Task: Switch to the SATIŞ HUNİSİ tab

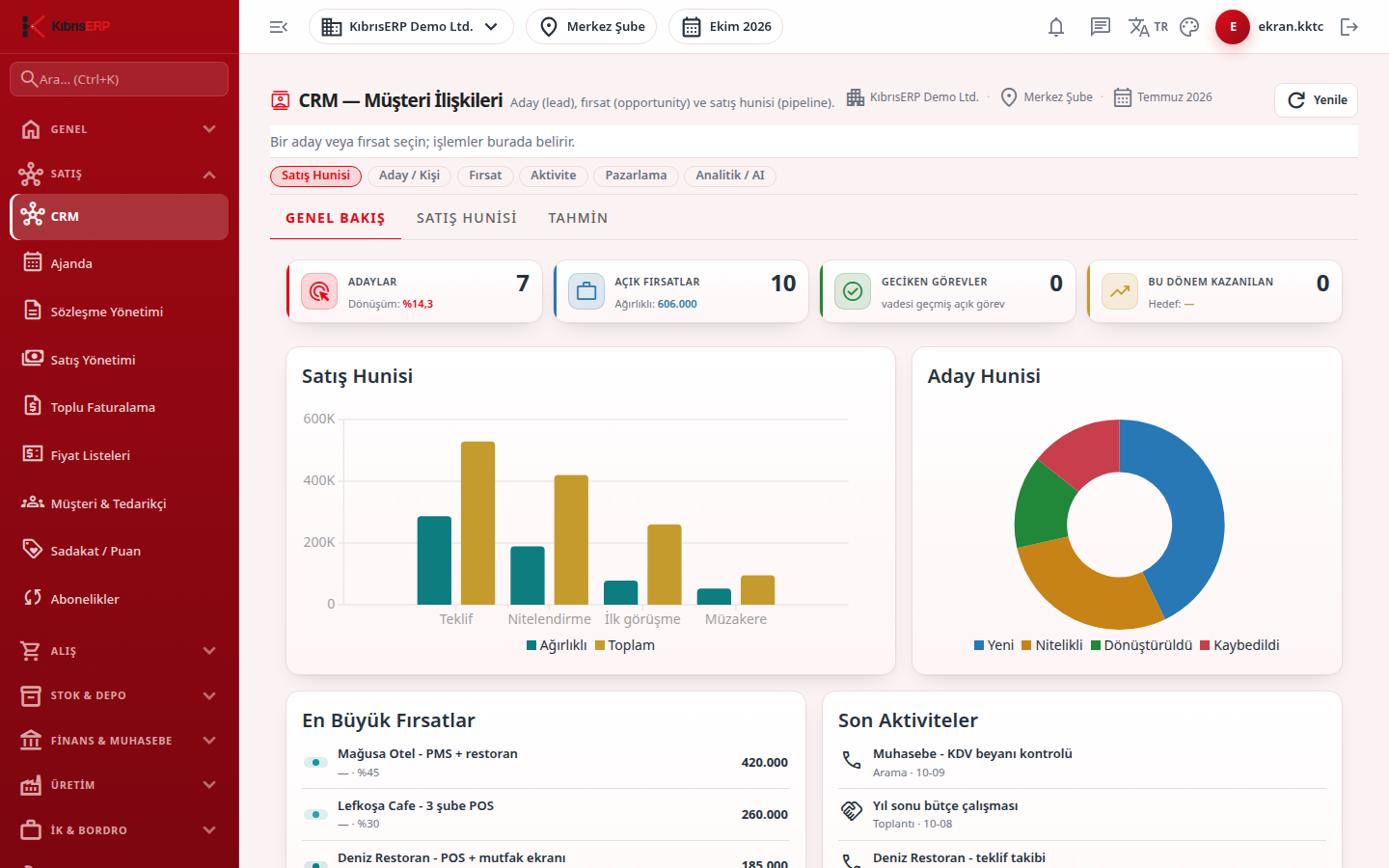Action: (x=467, y=218)
